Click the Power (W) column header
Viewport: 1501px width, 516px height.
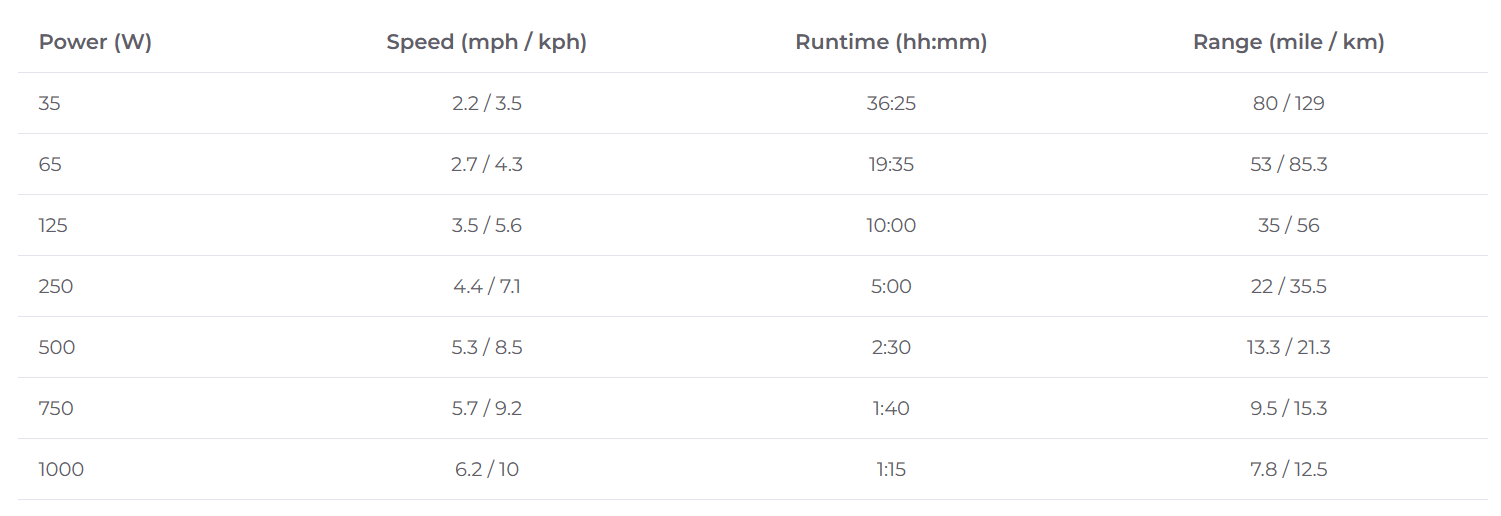coord(95,42)
